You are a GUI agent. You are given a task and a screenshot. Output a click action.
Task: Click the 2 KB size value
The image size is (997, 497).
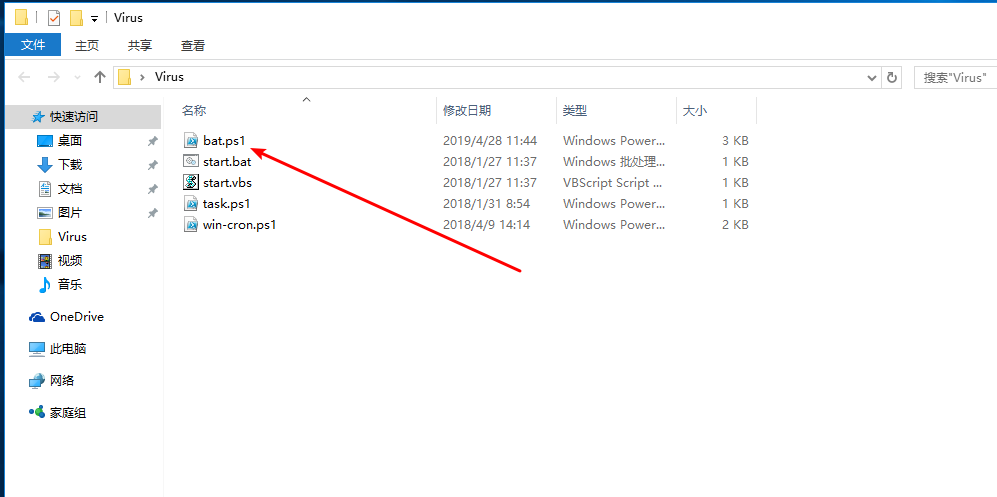pyautogui.click(x=735, y=224)
